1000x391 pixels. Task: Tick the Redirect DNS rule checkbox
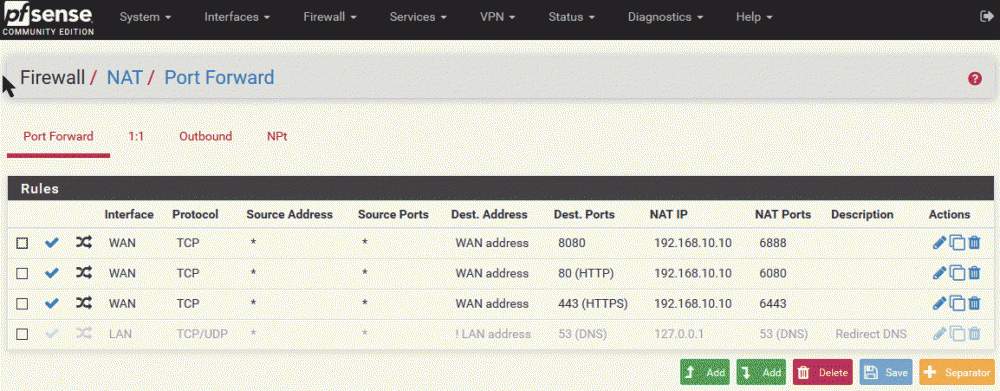click(22, 334)
